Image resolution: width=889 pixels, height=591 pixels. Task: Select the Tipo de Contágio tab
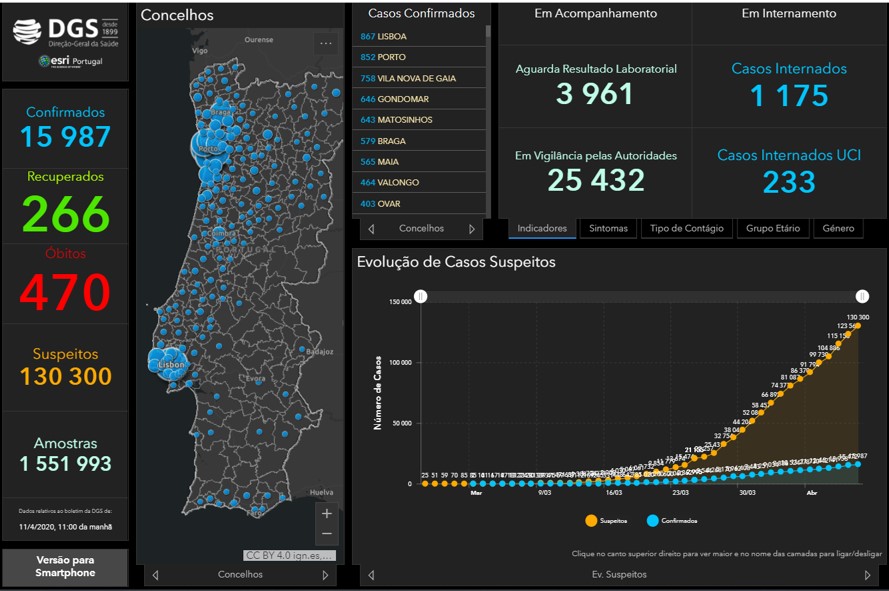pos(686,228)
